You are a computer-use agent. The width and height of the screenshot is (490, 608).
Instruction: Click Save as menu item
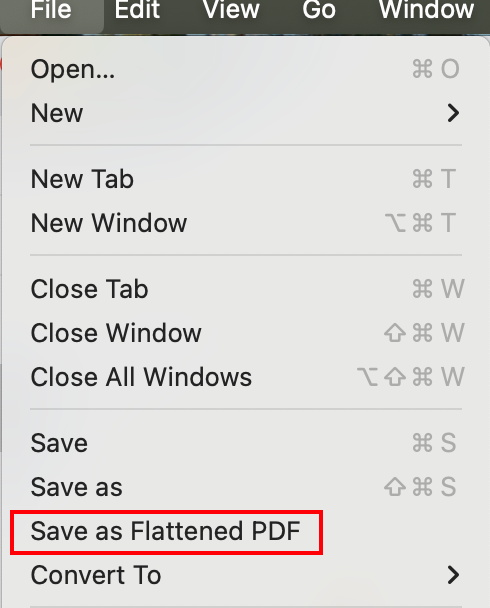click(246, 487)
